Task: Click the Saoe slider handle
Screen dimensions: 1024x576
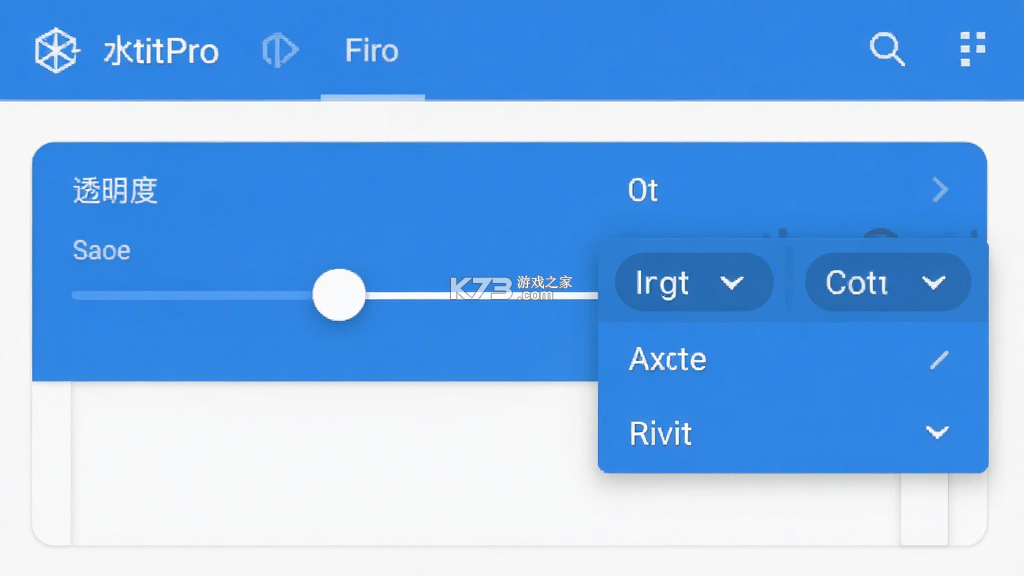Action: click(x=339, y=295)
